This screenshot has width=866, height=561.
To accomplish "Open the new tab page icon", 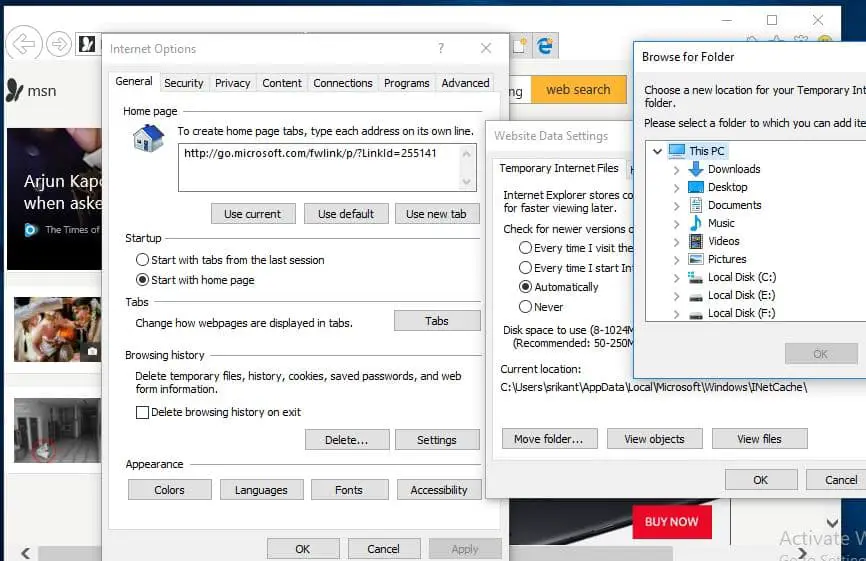I will click(520, 46).
